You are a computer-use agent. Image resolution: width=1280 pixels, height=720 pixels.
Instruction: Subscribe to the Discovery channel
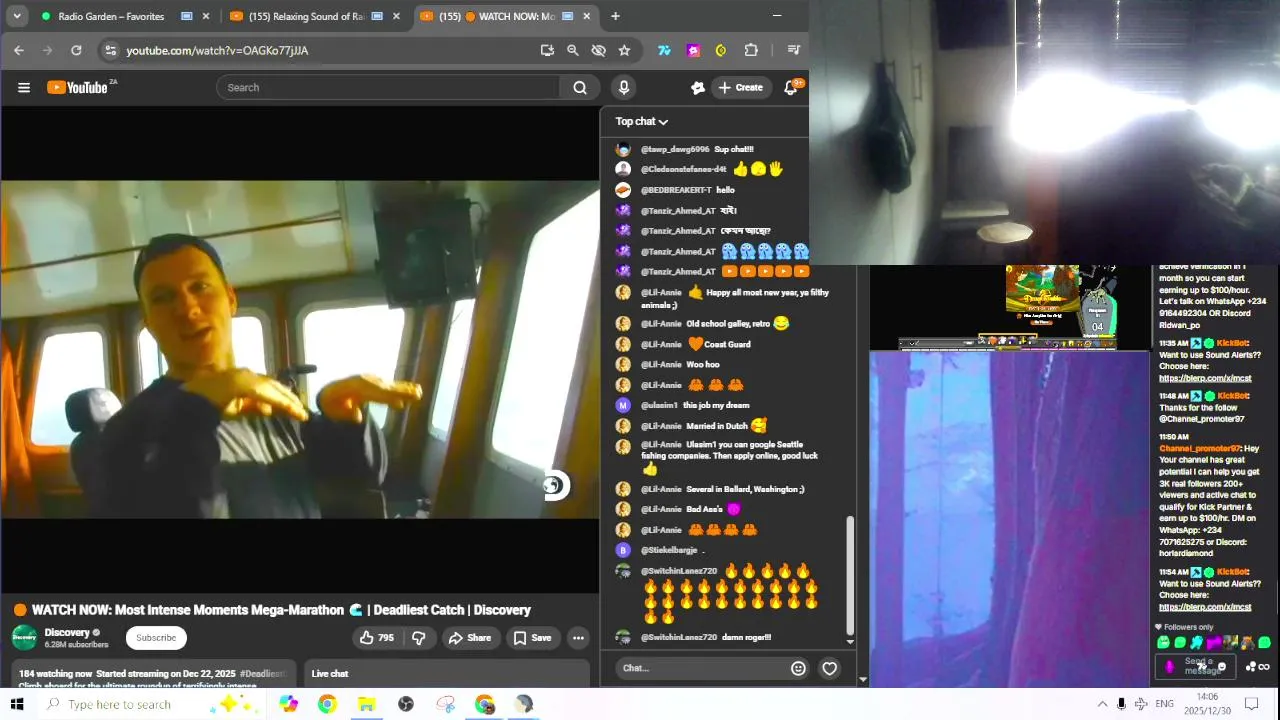coord(156,638)
